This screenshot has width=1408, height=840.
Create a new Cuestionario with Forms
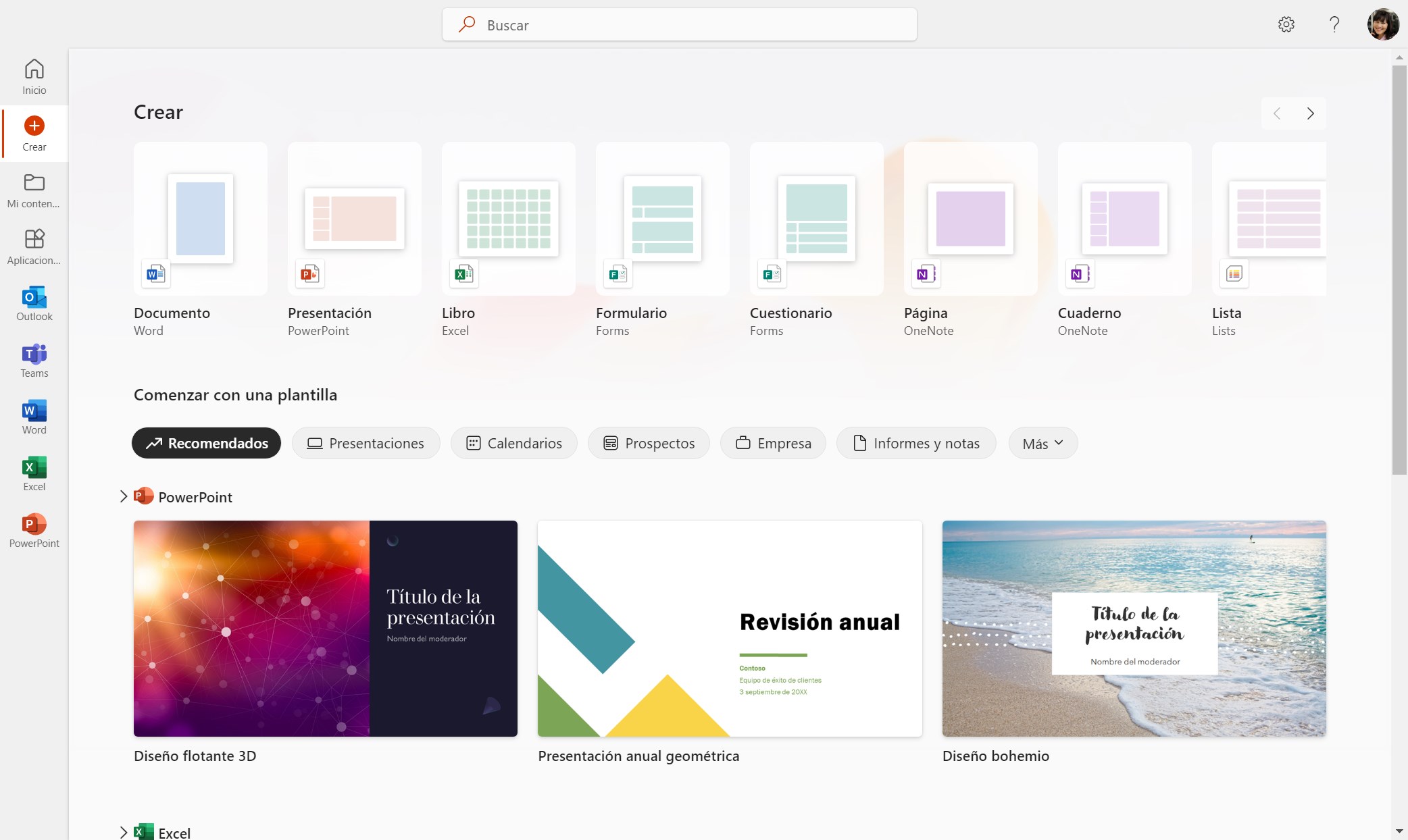(x=816, y=219)
